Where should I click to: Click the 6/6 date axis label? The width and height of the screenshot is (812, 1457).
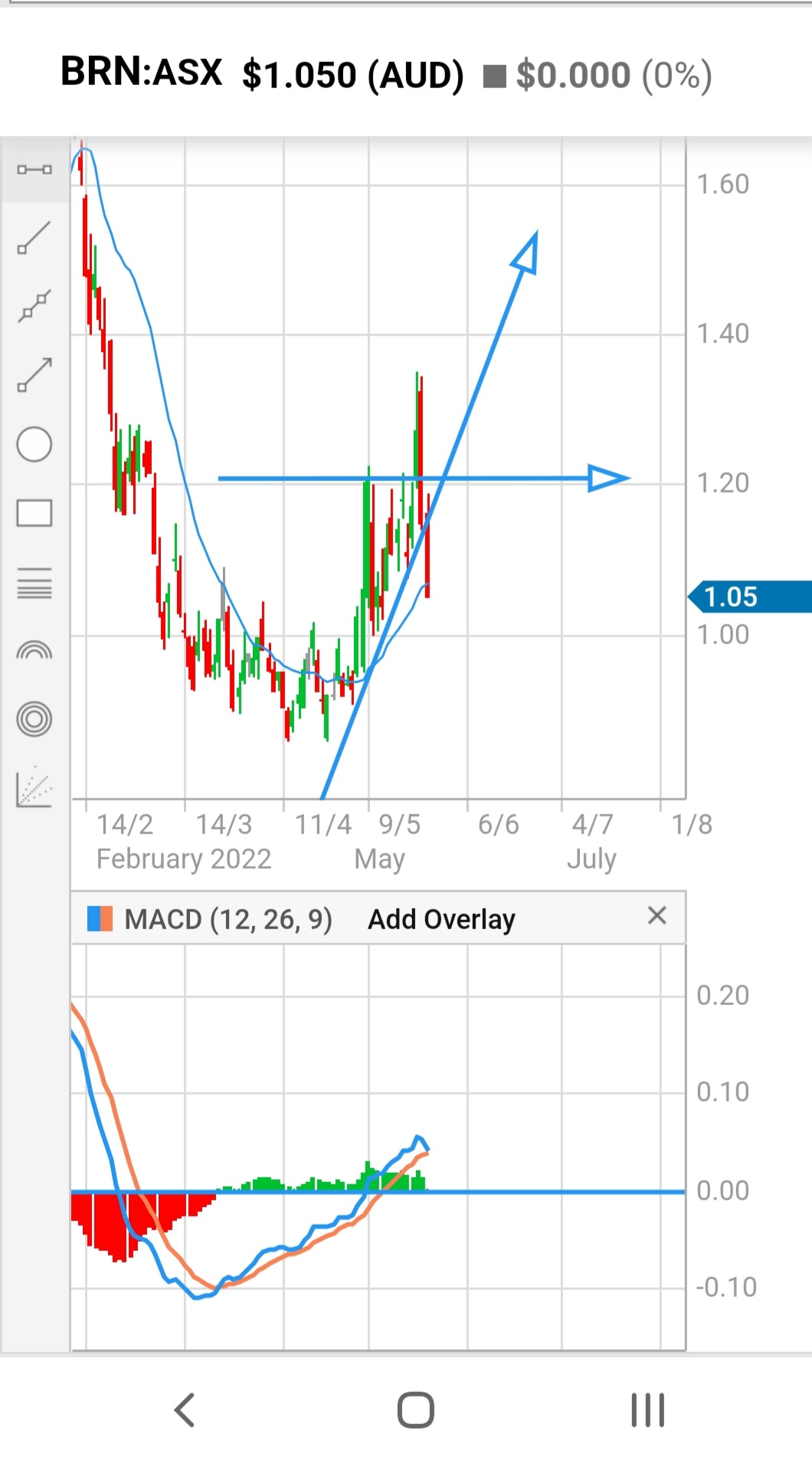click(x=499, y=825)
